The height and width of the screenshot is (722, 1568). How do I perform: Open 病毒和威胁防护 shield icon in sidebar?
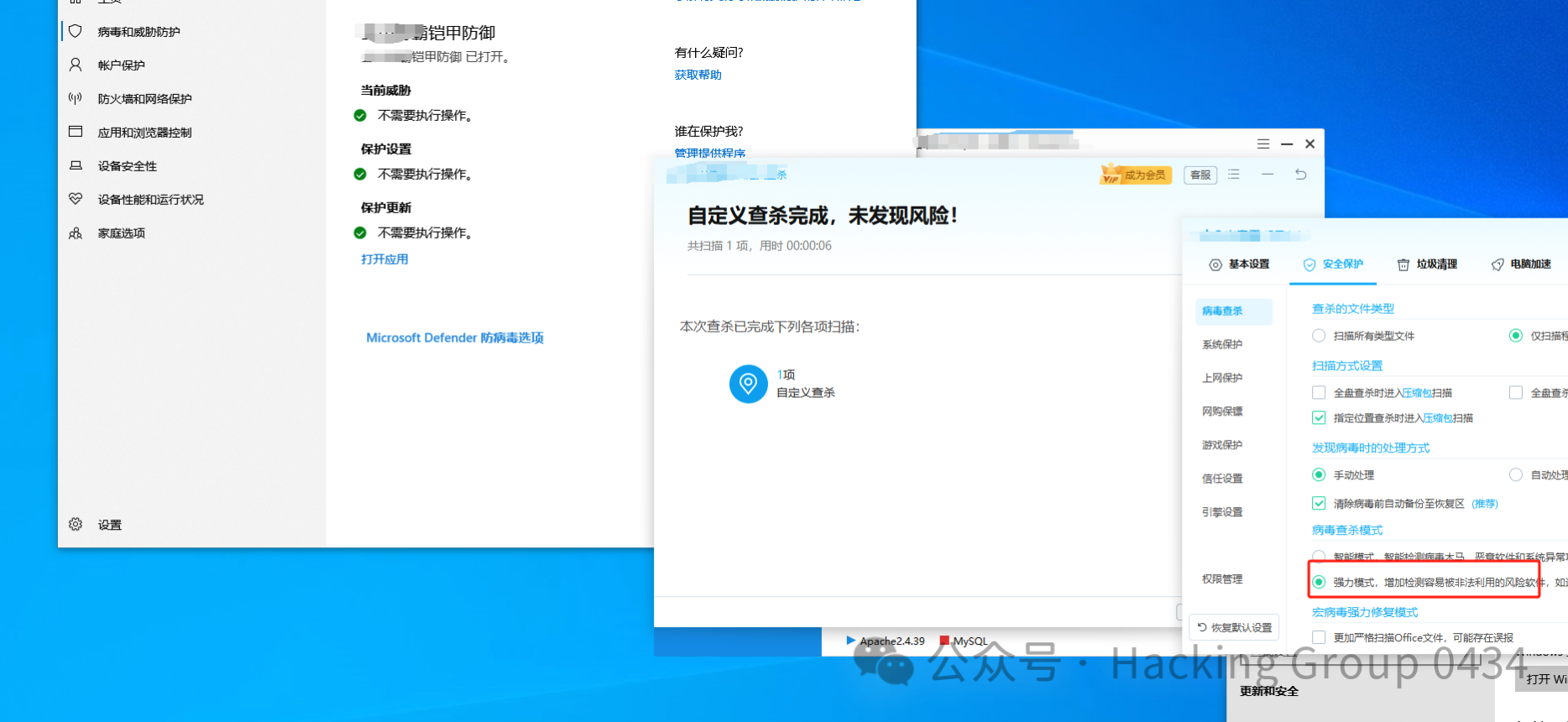click(x=76, y=31)
